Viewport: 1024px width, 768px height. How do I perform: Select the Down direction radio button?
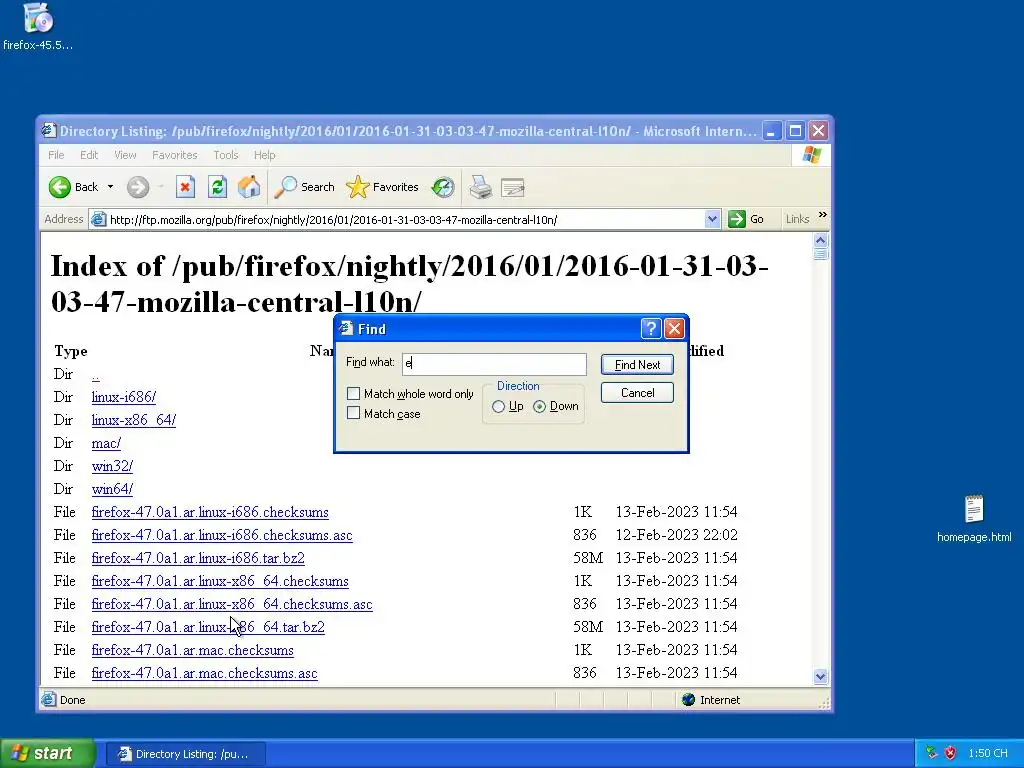coord(539,407)
